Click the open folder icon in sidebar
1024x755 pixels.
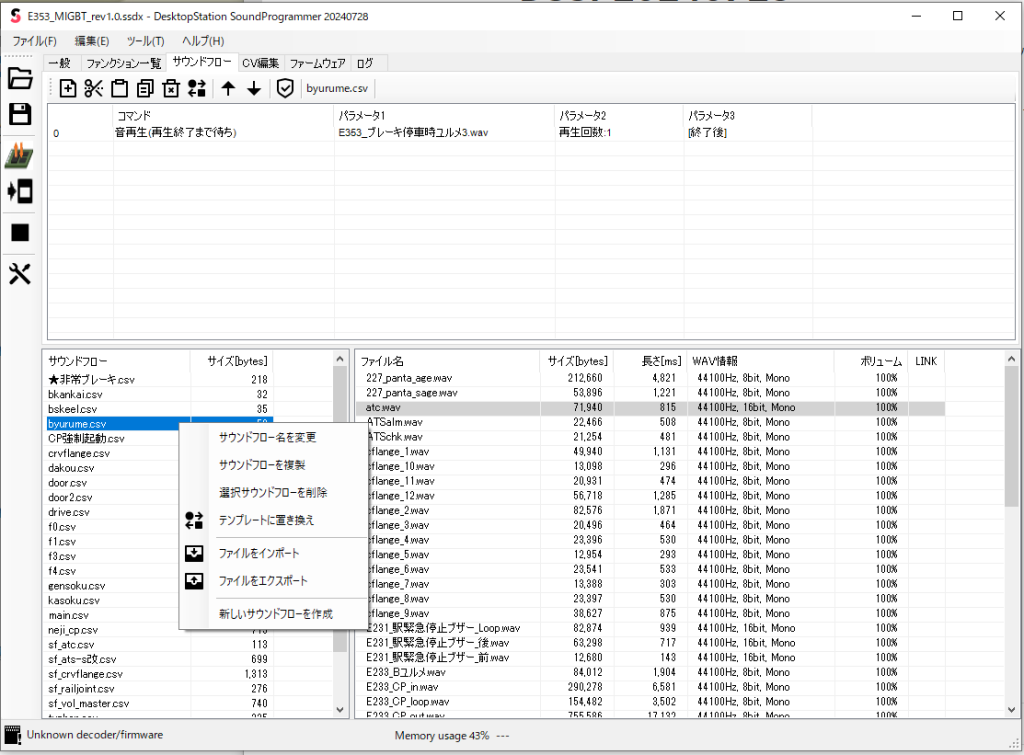(20, 78)
